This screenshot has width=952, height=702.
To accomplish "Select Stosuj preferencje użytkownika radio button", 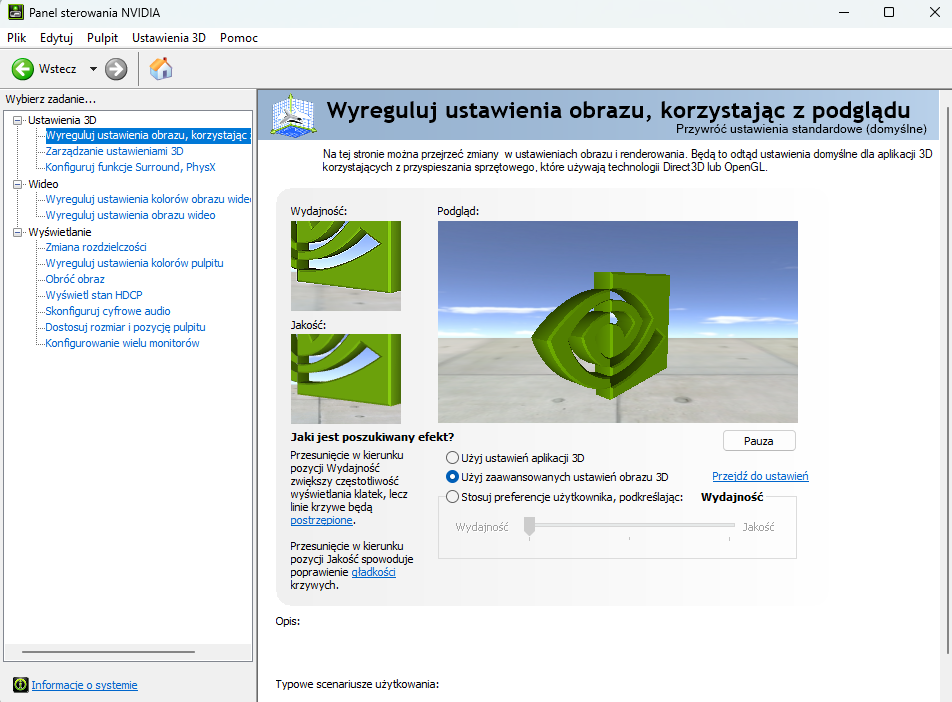I will click(x=452, y=497).
